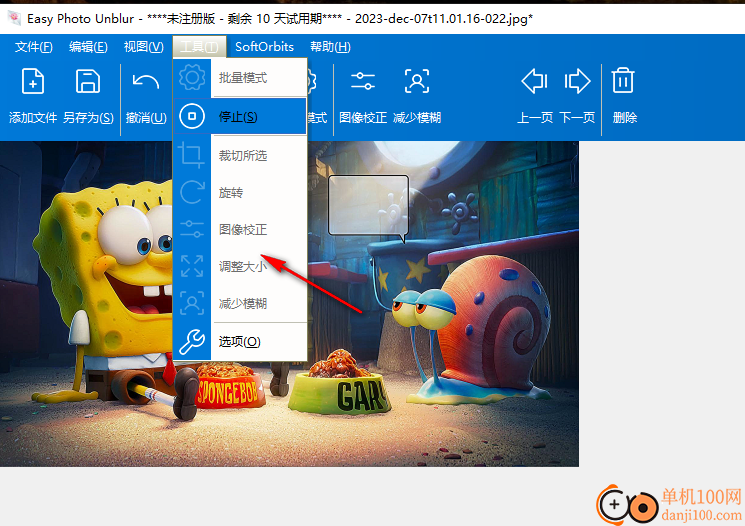
Task: Click the crop icon beside 裁切所选
Action: tap(191, 155)
